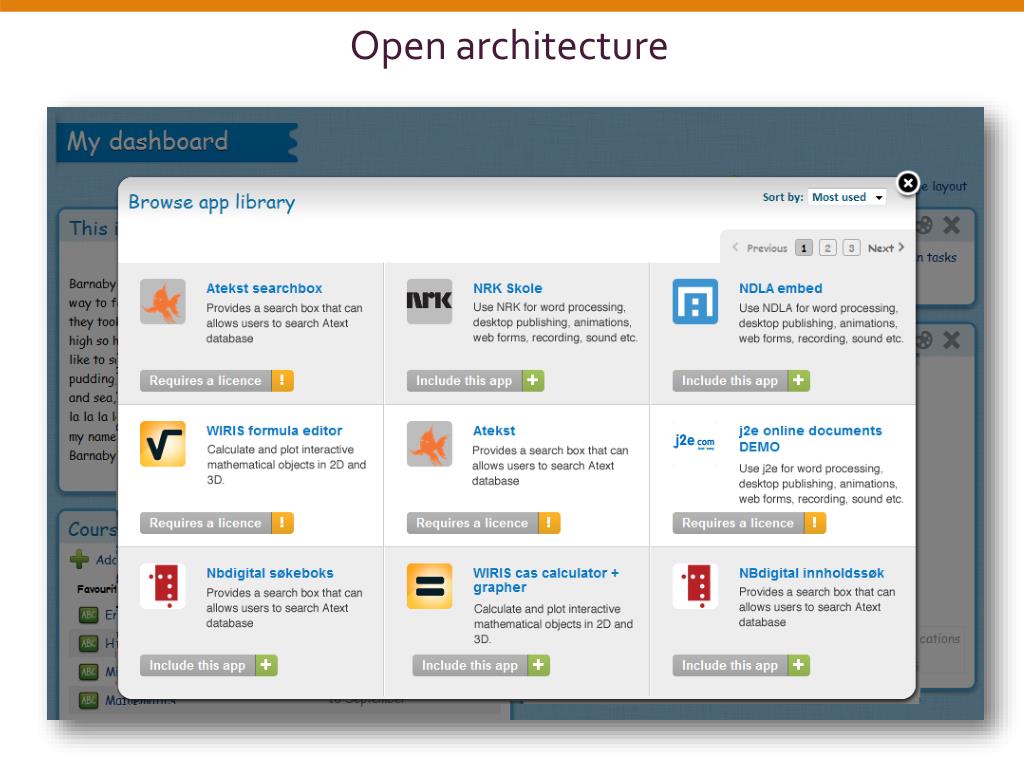Click the Atekst searchbox goldfish icon
The height and width of the screenshot is (768, 1024).
163,302
